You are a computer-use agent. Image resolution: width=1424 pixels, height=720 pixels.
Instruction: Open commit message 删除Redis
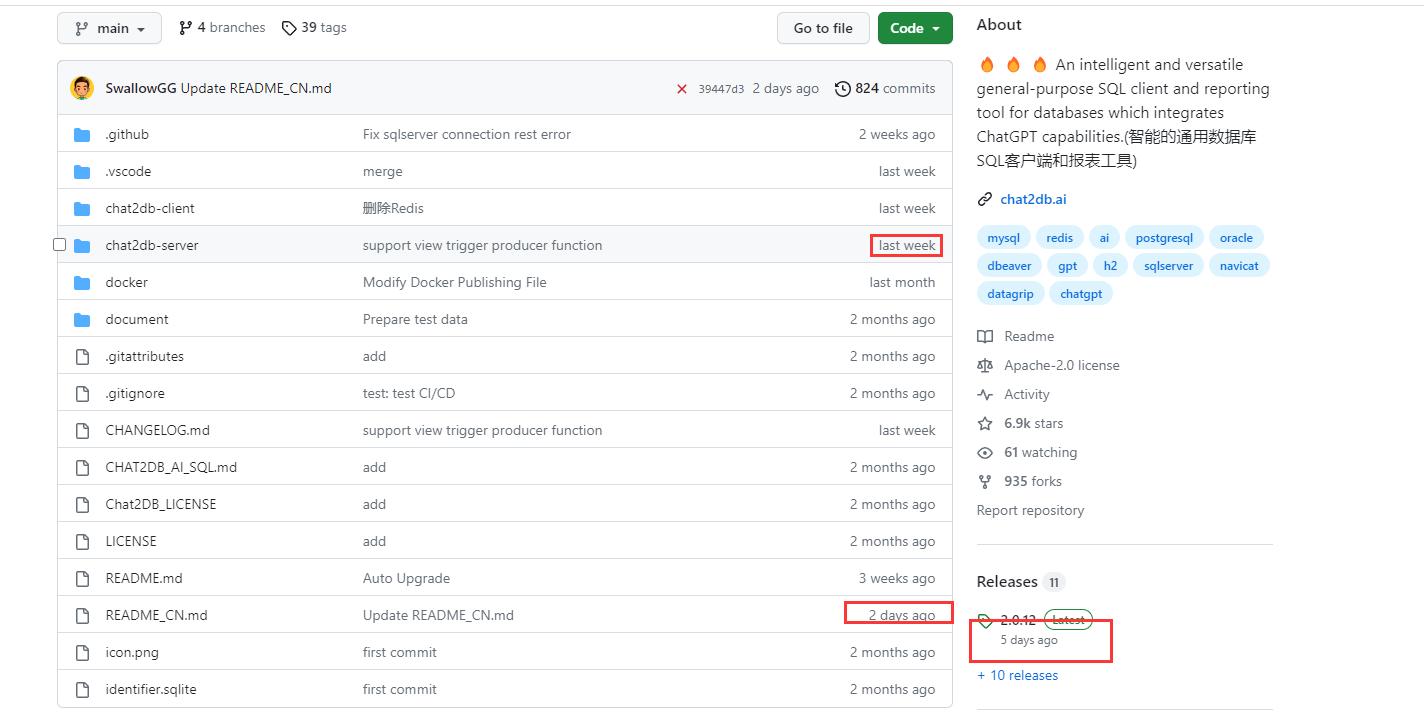393,208
